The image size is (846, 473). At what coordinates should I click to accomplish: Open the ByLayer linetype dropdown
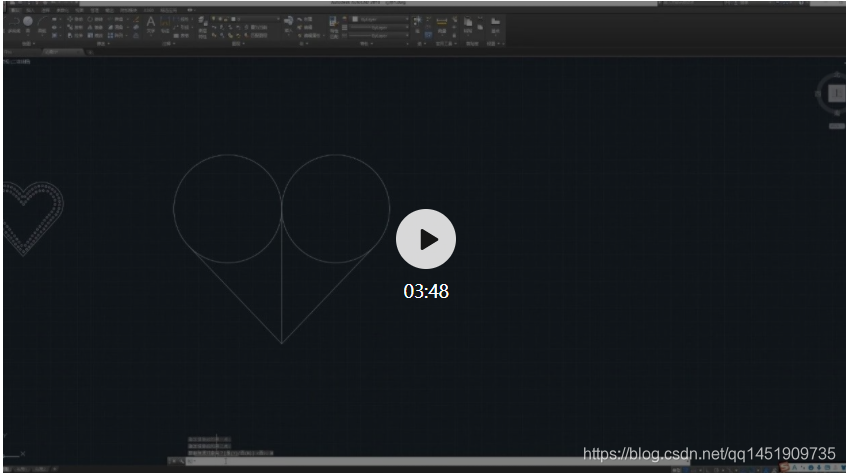tap(380, 35)
